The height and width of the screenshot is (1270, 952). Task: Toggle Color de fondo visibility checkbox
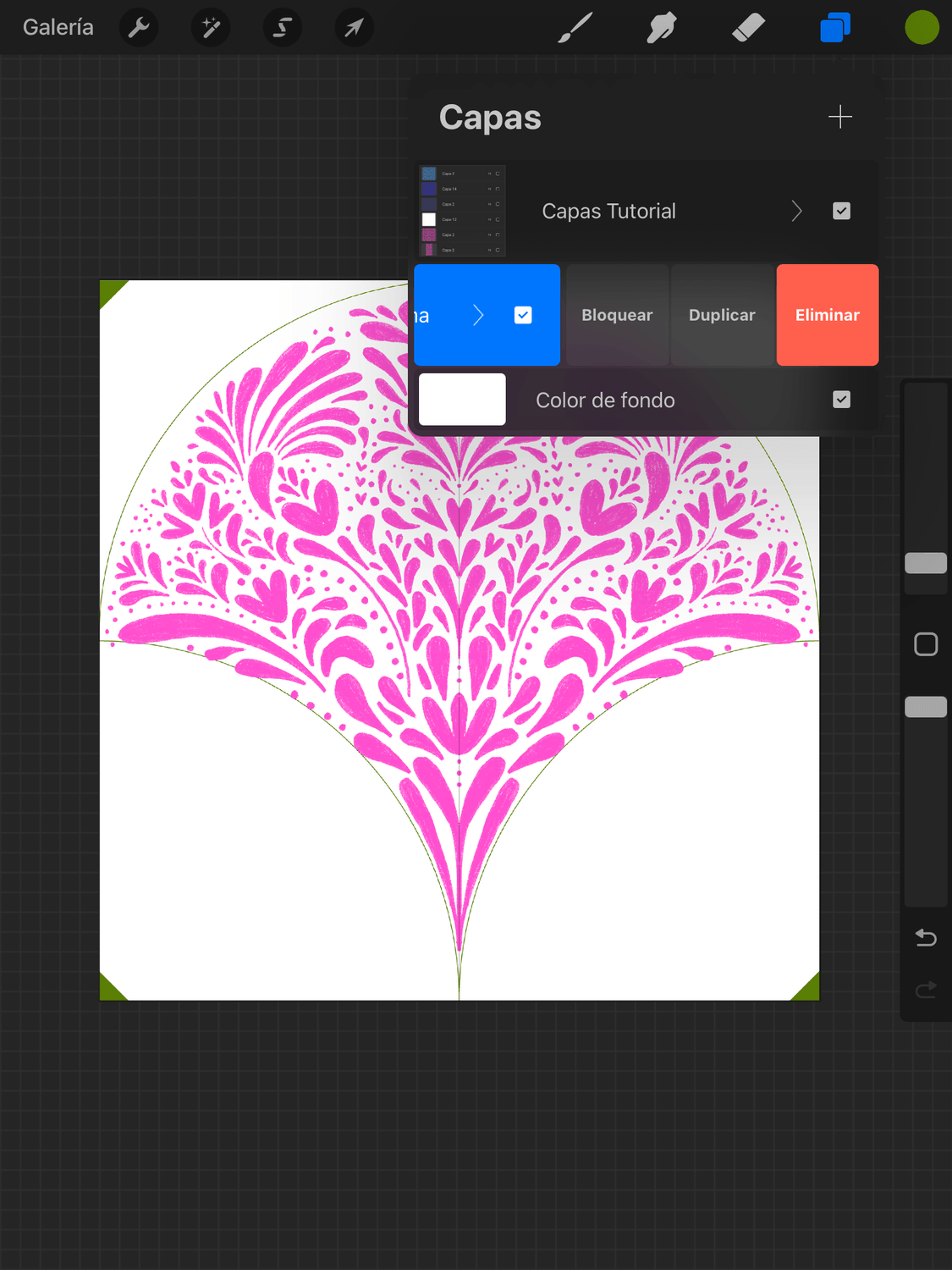841,400
